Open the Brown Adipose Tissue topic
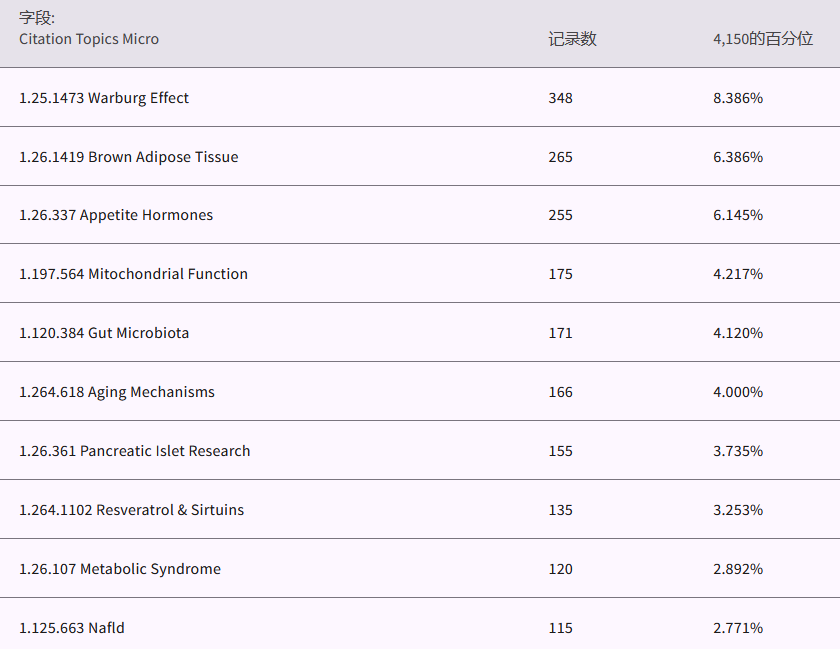This screenshot has width=840, height=649. (129, 157)
